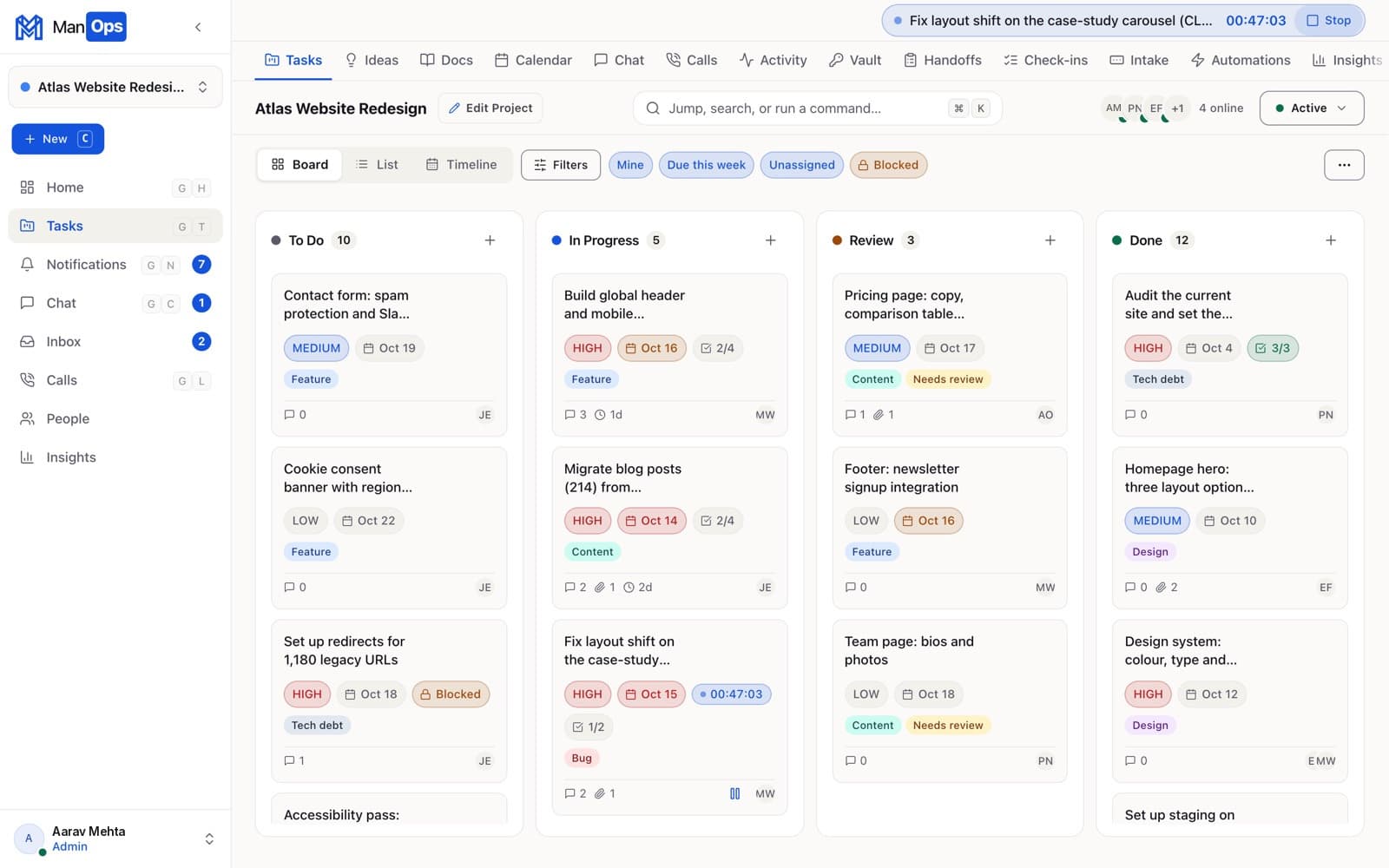Add a card to the In Progress column
Viewport: 1389px width, 868px height.
pyautogui.click(x=770, y=240)
